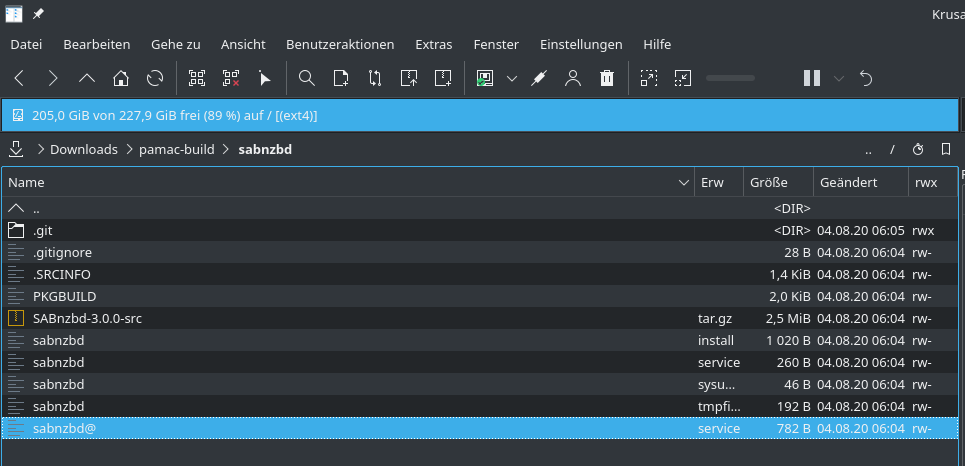The image size is (965, 466).
Task: Open the file search magnifier
Action: click(306, 78)
